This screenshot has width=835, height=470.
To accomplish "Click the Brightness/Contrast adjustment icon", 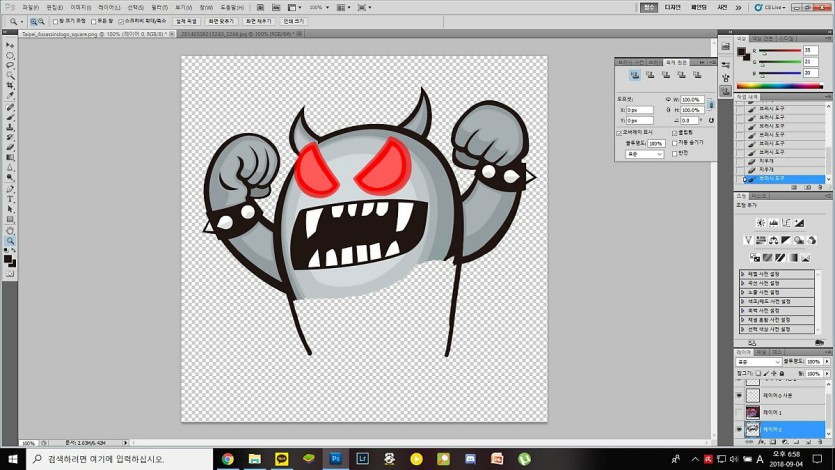I will (x=760, y=223).
